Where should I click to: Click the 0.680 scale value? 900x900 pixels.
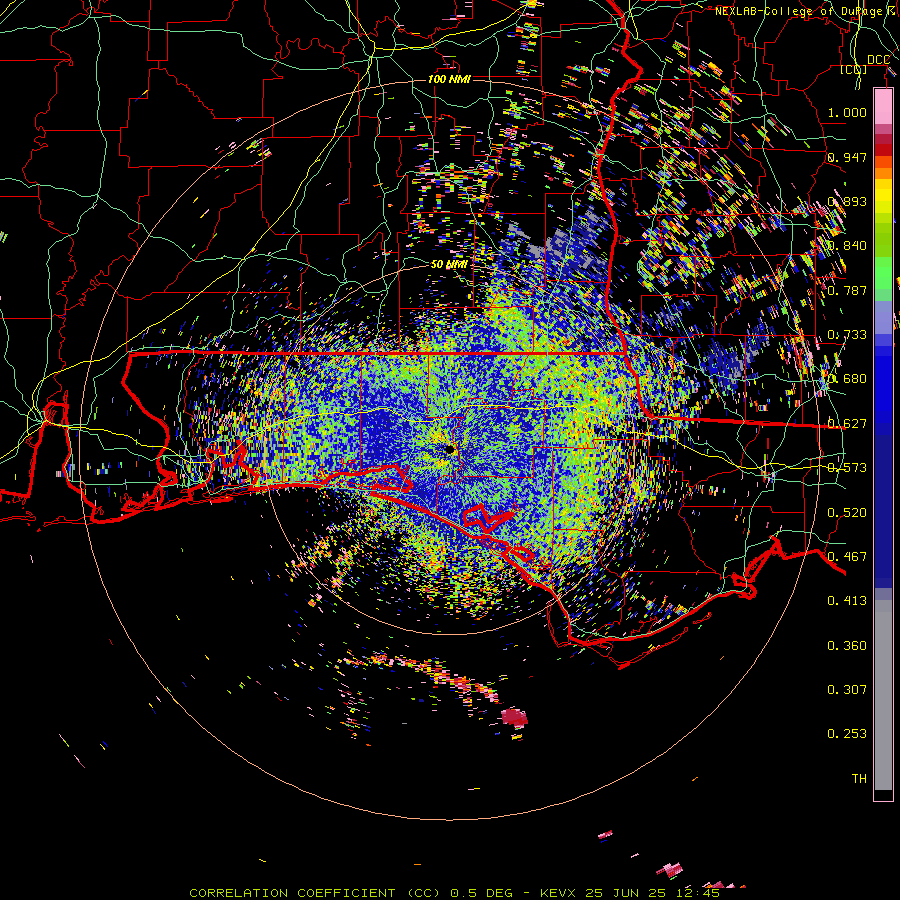(x=847, y=379)
